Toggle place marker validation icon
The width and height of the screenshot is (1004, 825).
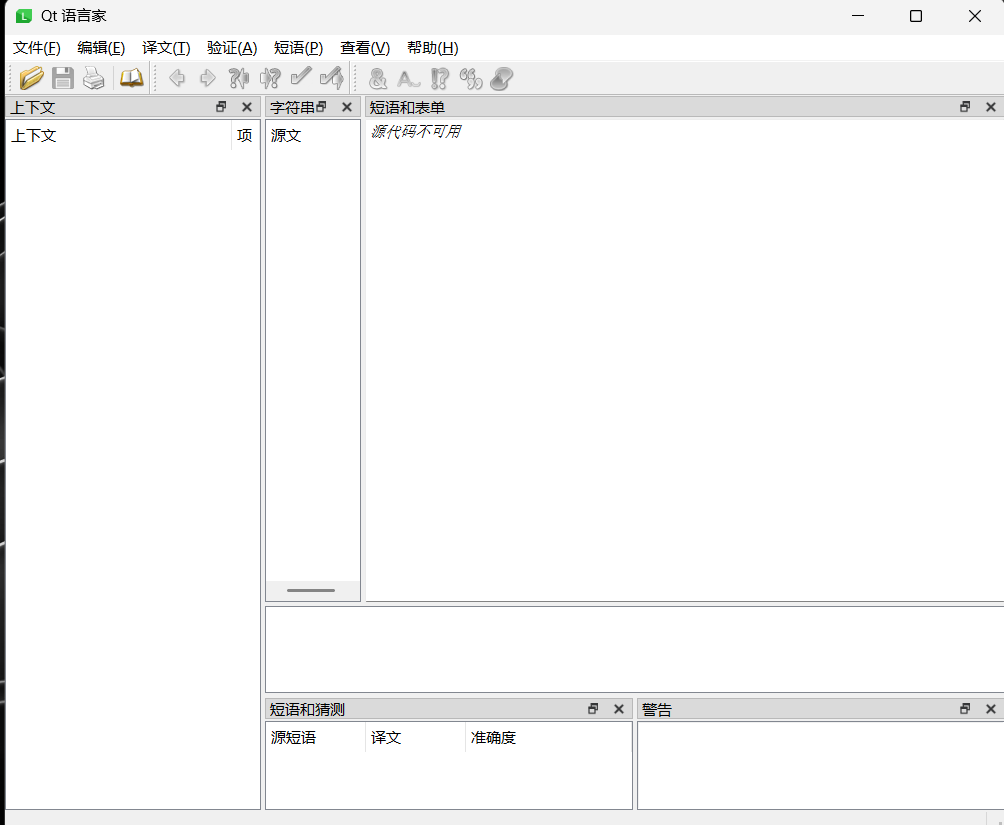tap(501, 78)
